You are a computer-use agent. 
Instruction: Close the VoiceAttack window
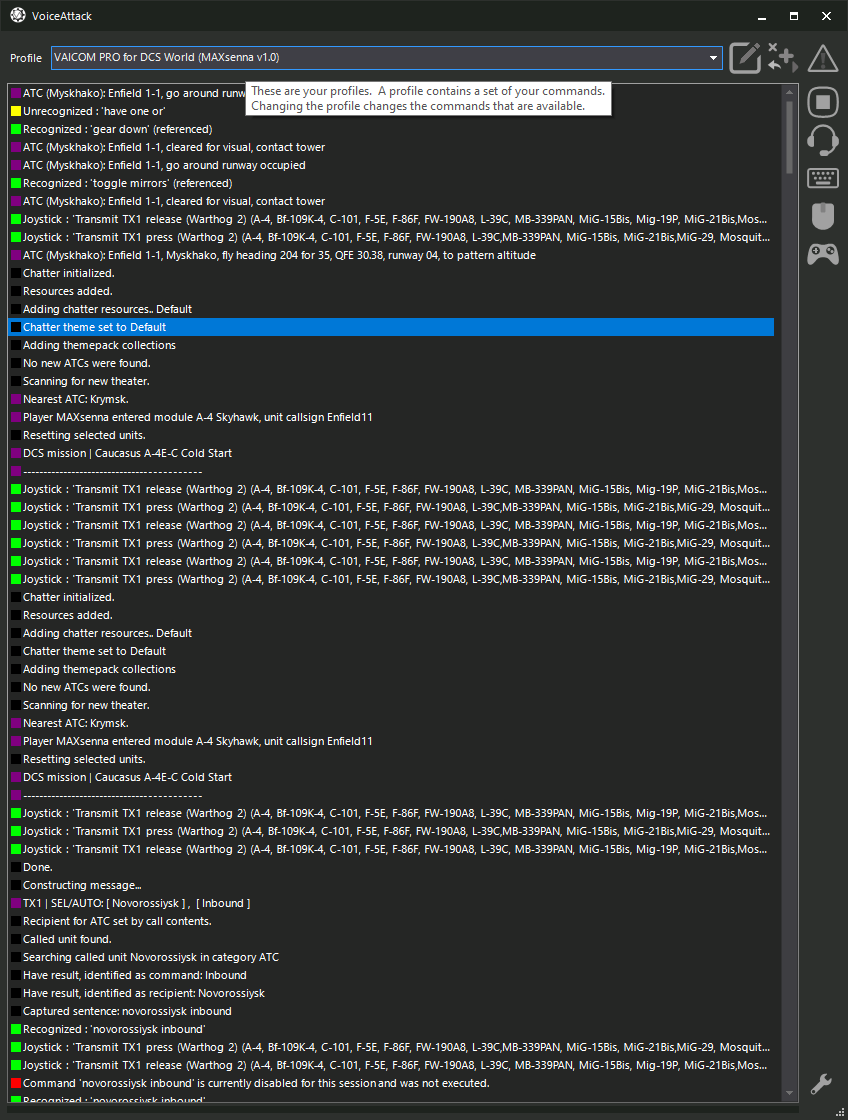pyautogui.click(x=827, y=16)
